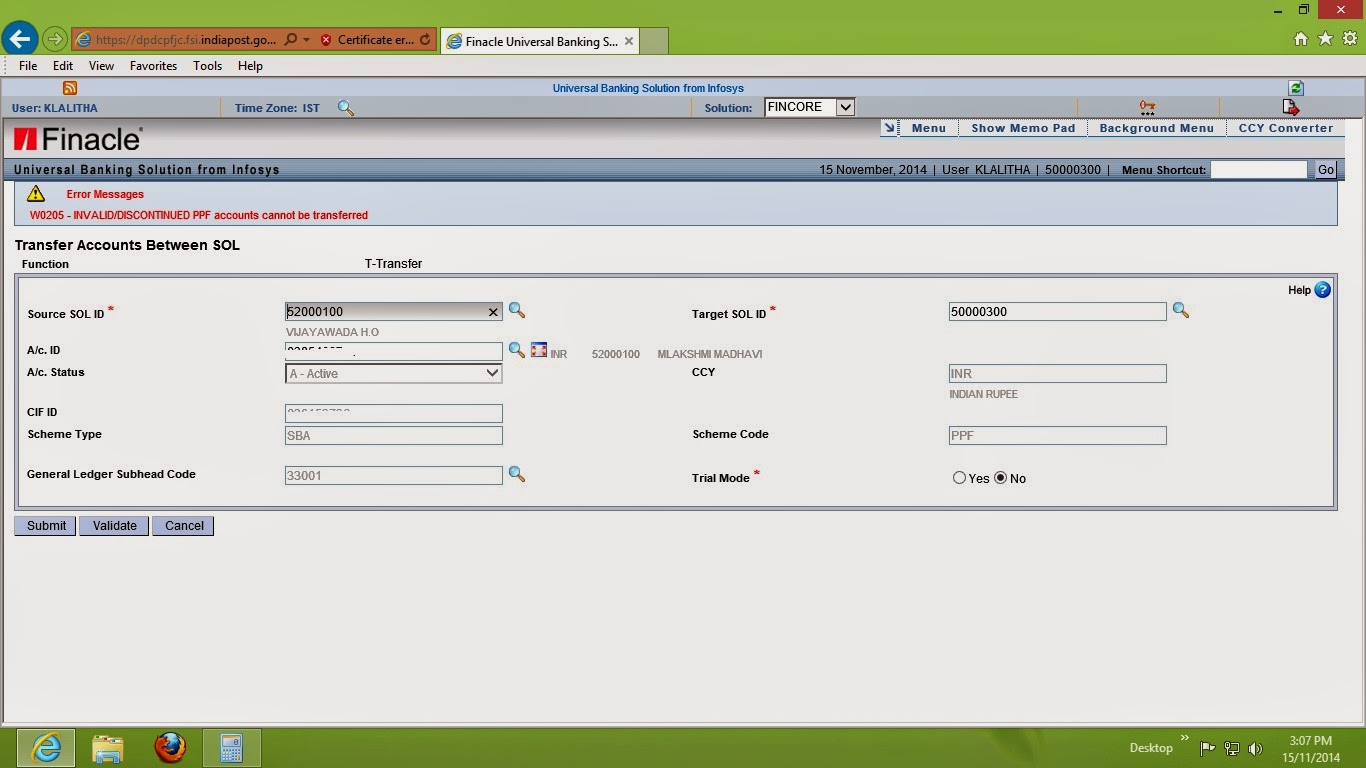This screenshot has width=1366, height=768.
Task: Click the volume speaker in system tray
Action: 1256,748
